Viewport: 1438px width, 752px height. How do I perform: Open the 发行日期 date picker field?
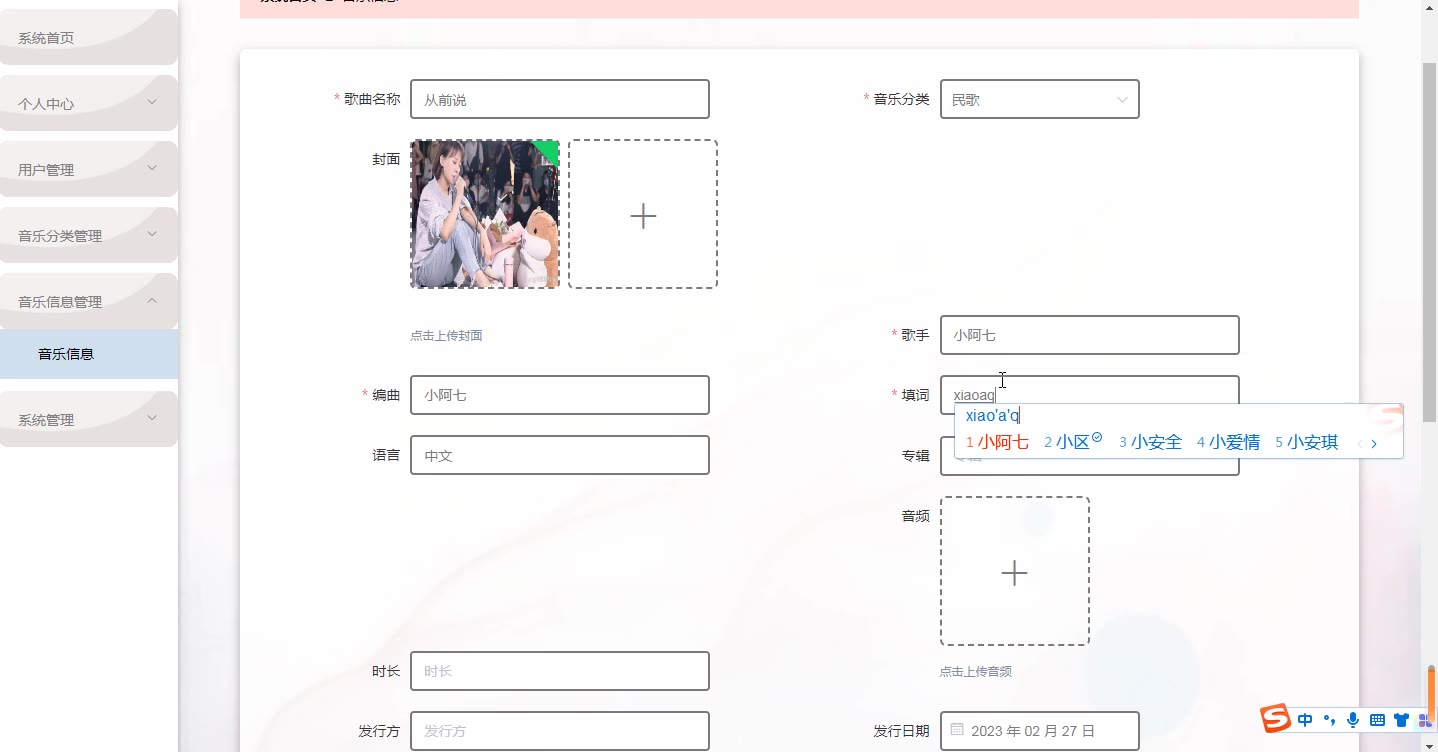[1040, 731]
